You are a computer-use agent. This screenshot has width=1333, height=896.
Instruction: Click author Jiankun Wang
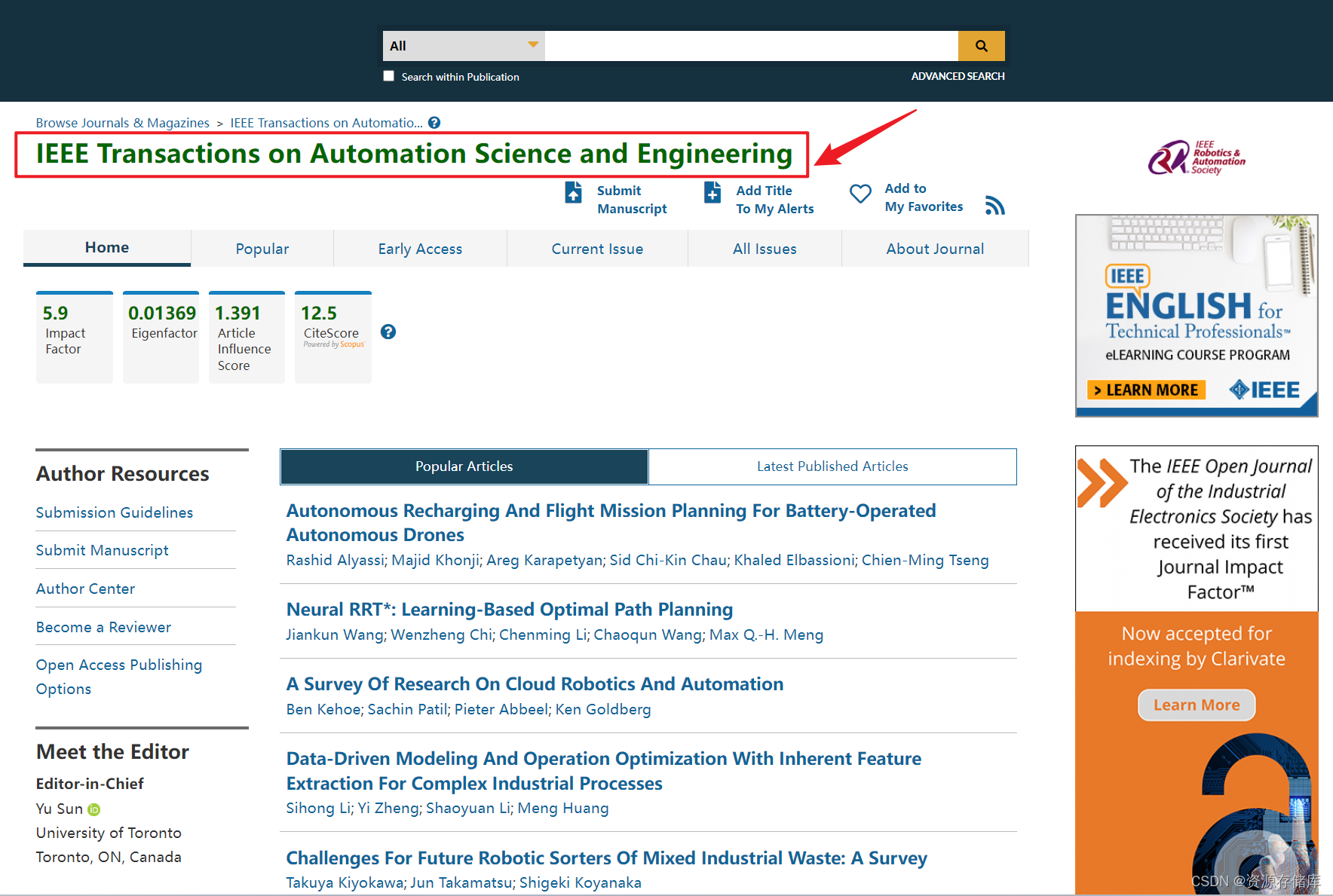click(x=335, y=635)
